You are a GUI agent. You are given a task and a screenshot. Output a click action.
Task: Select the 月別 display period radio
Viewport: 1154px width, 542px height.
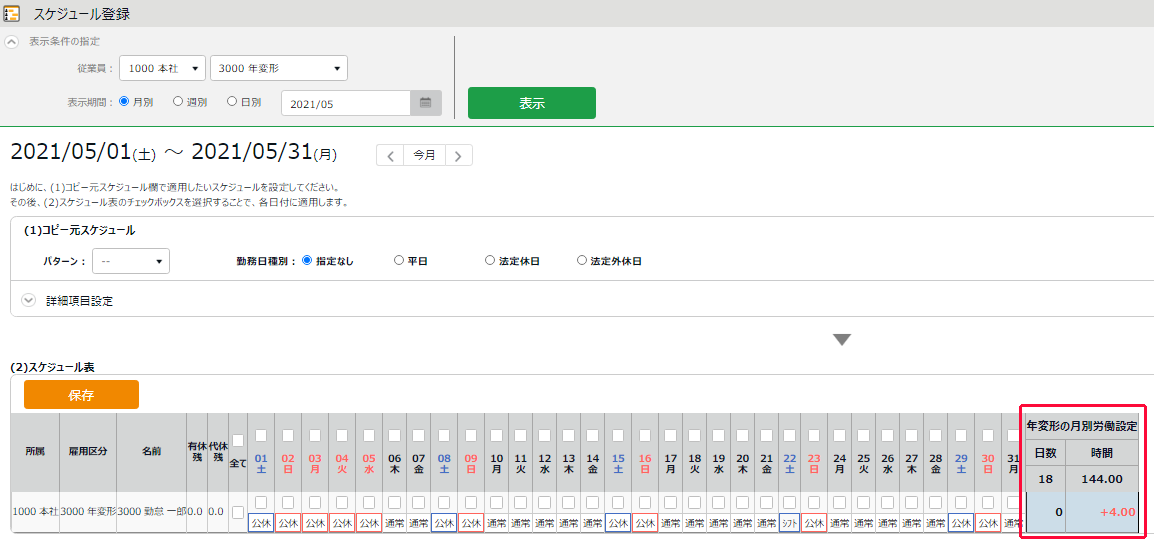tap(124, 101)
